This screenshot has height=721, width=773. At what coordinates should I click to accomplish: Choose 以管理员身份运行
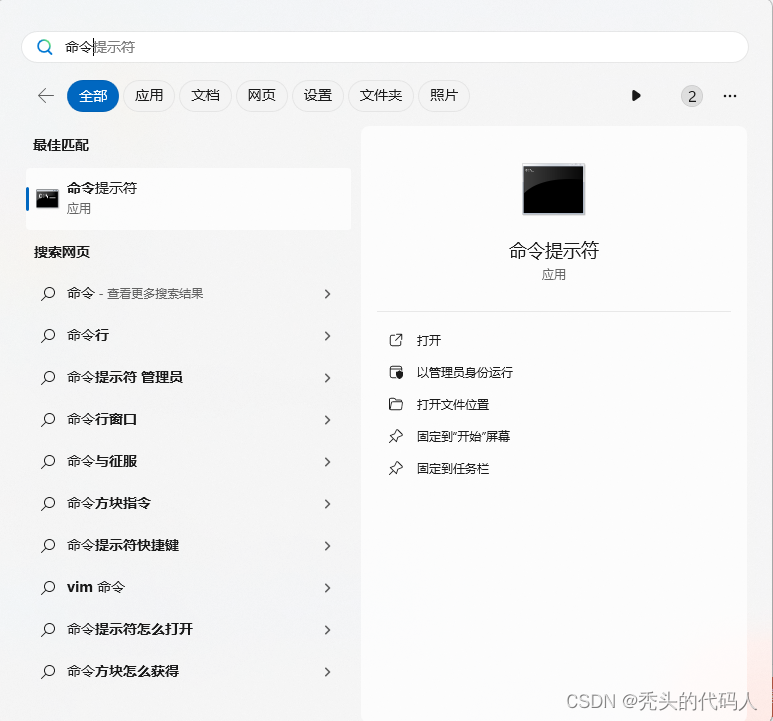point(464,373)
